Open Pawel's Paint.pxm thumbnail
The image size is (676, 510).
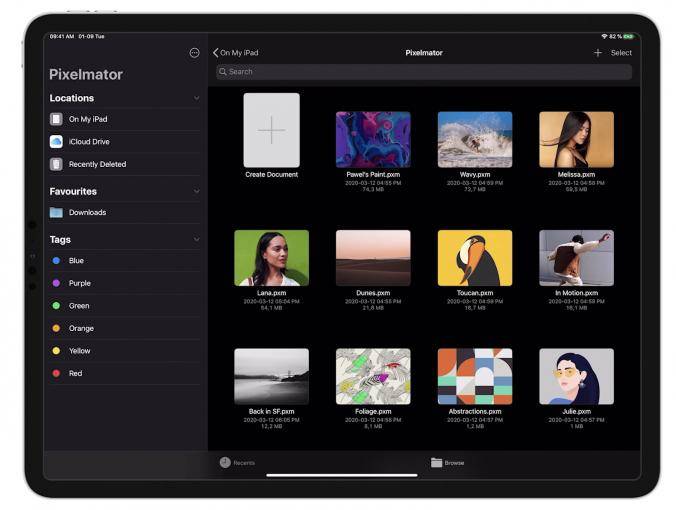373,139
